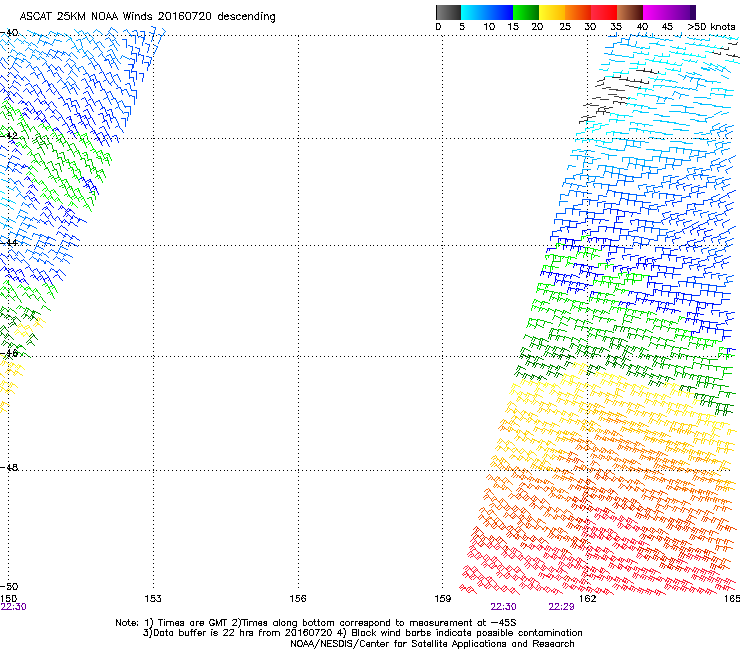Click the gray 0–5 knots color segment
This screenshot has height=650, width=740.
pos(448,12)
